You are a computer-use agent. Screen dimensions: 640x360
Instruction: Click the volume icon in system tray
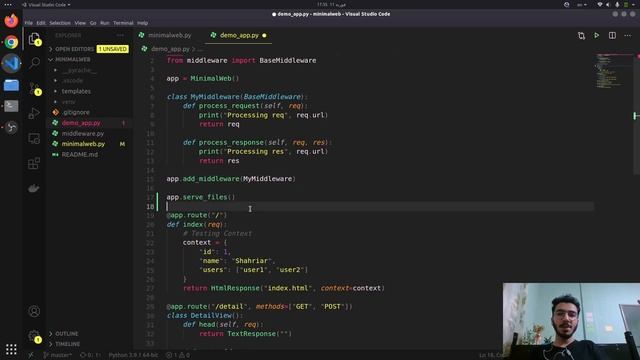(x=608, y=4)
